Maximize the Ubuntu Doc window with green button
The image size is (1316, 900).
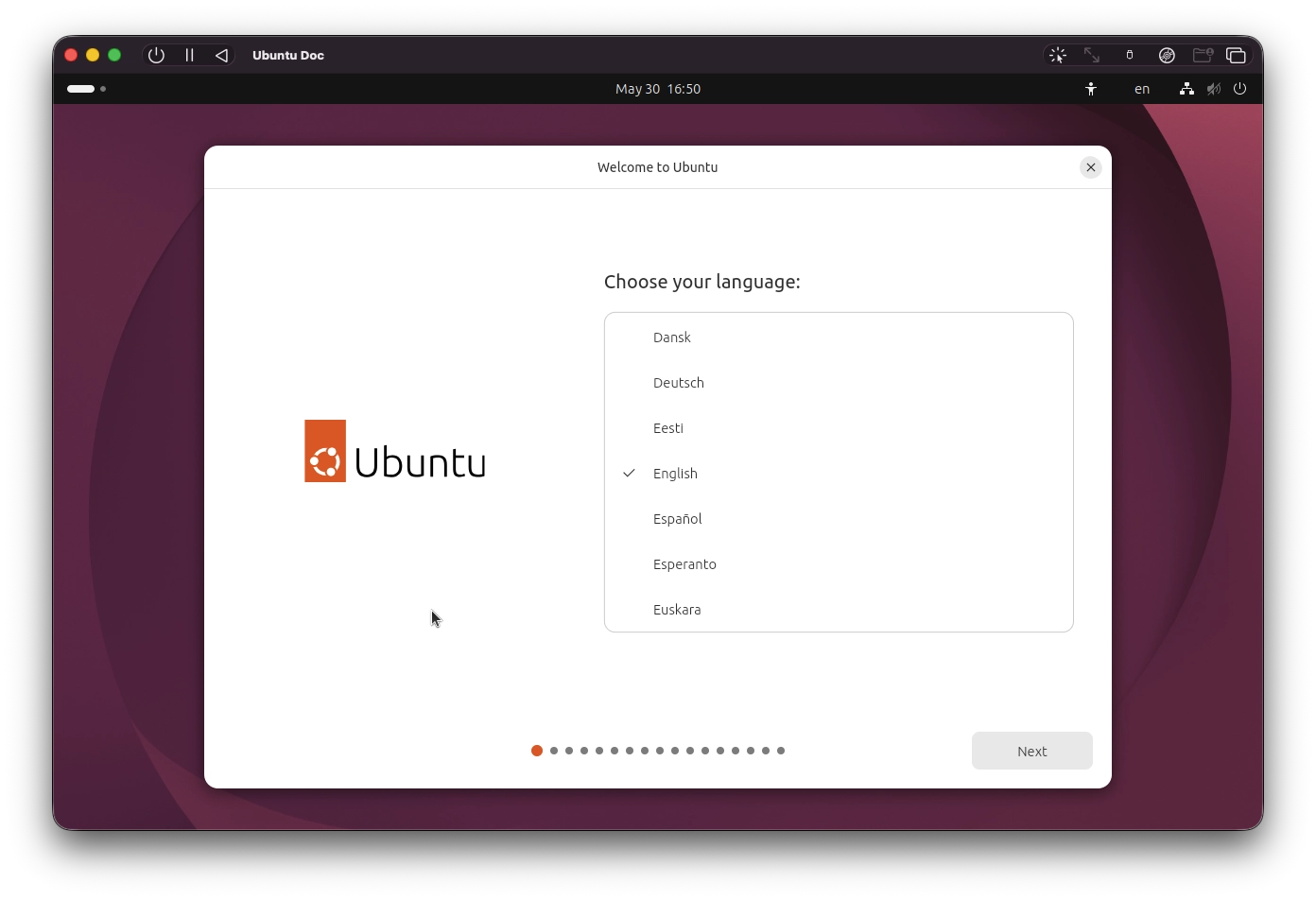tap(114, 55)
